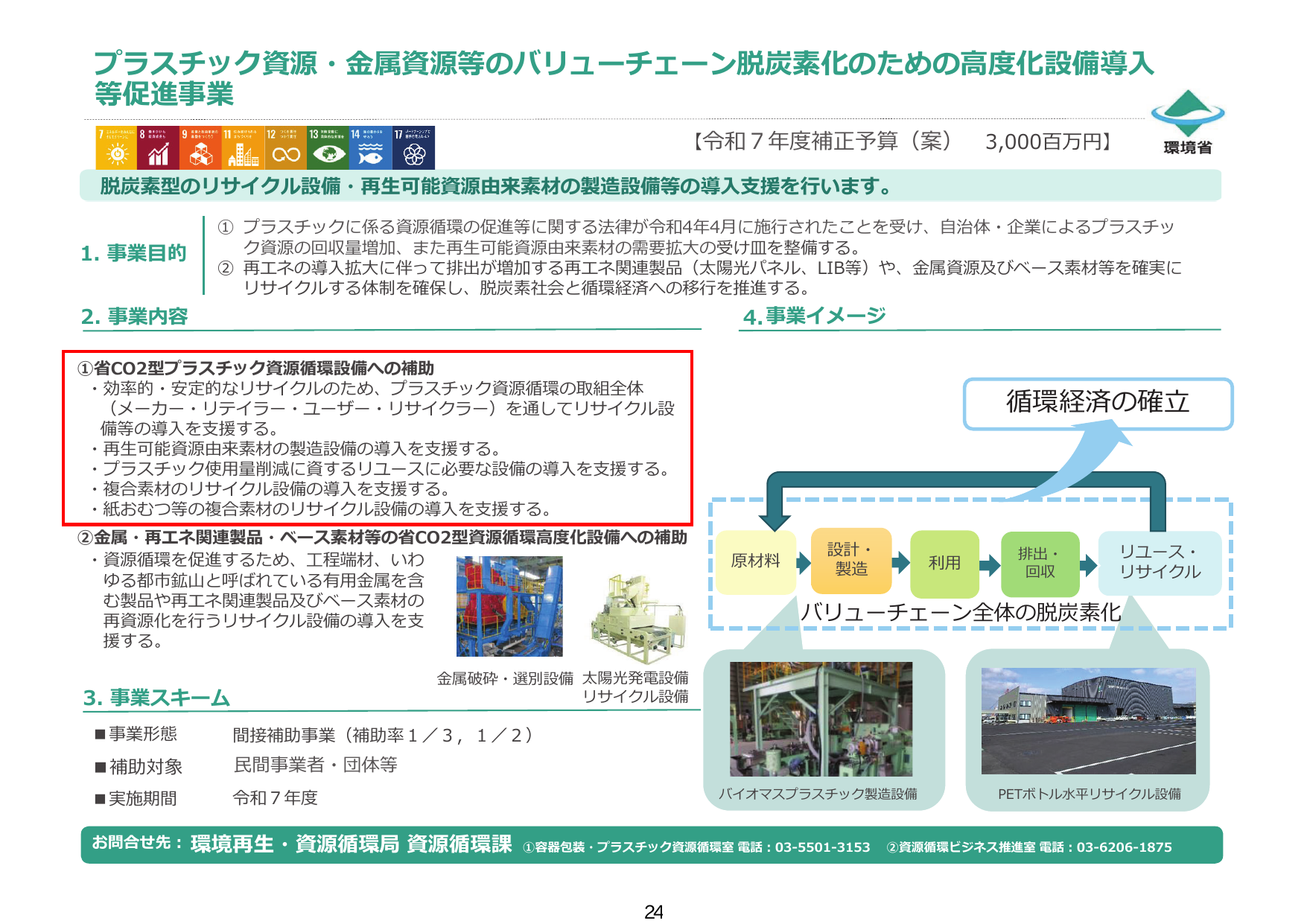Click the 環境省 ministry logo
This screenshot has height=924, width=1307.
point(1187,125)
